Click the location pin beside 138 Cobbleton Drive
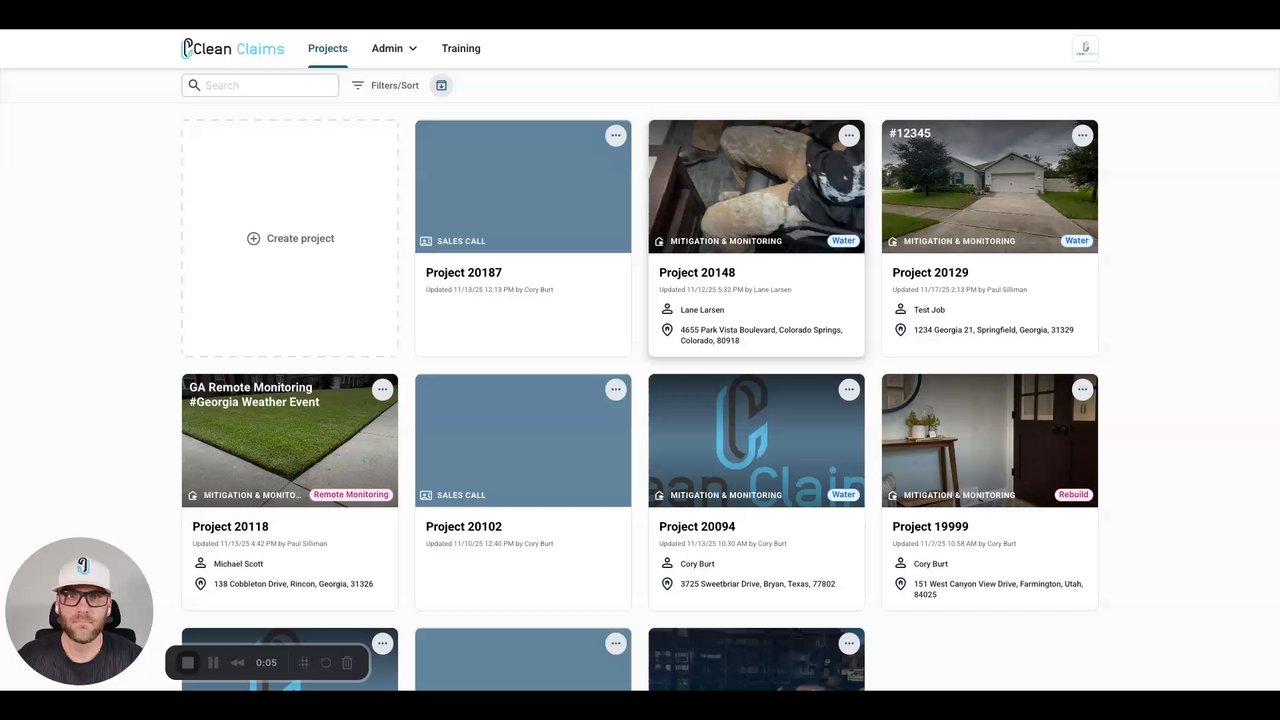The height and width of the screenshot is (720, 1280). coord(200,584)
